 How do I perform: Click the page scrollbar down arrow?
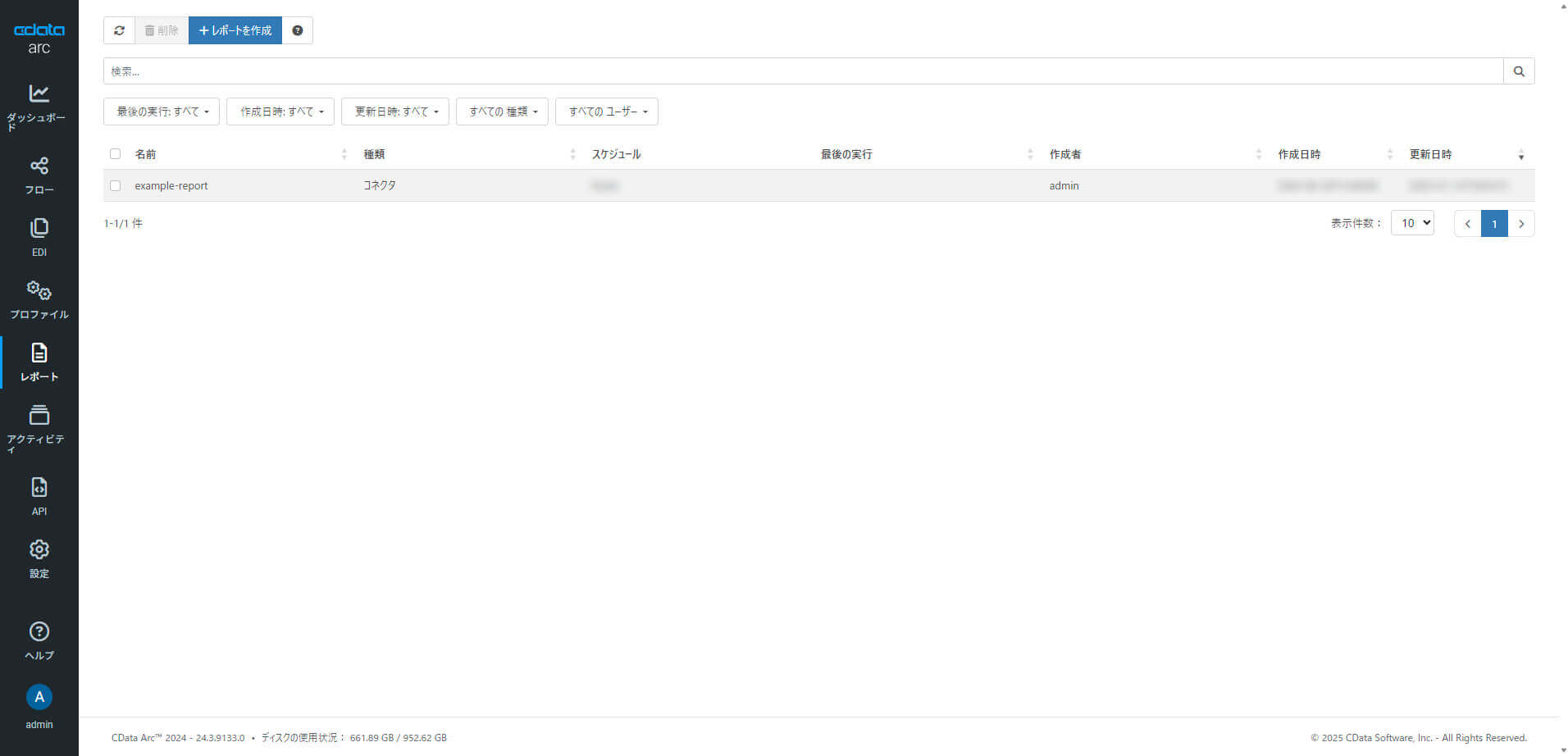1563,749
